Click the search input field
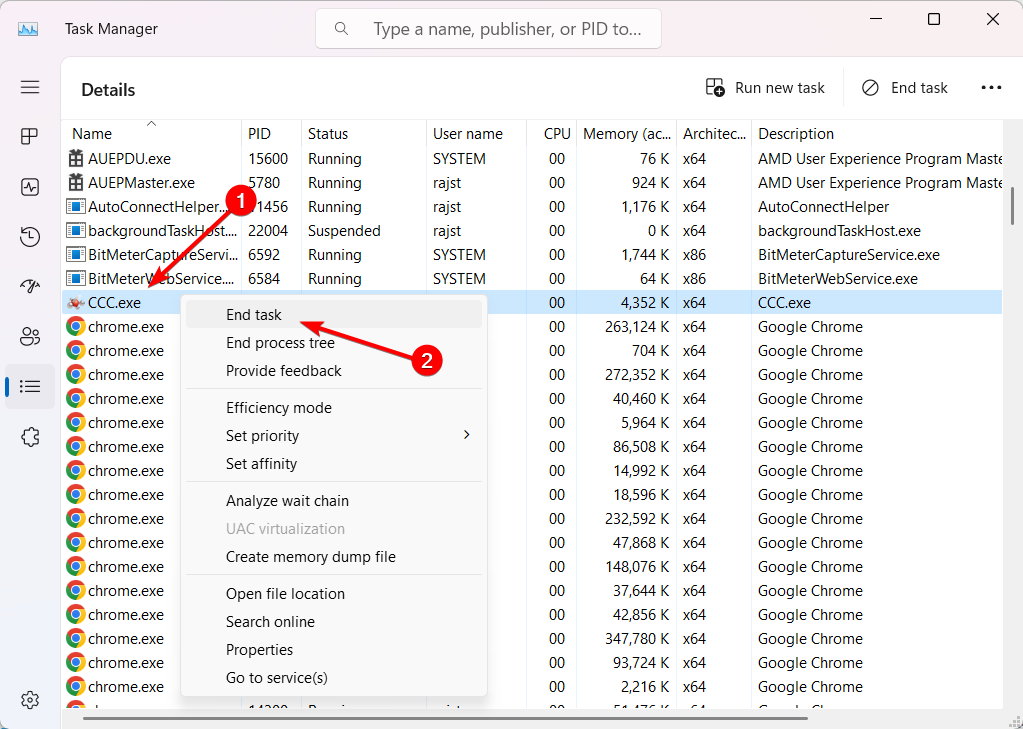Screen dimensions: 1023x729 (x=489, y=29)
